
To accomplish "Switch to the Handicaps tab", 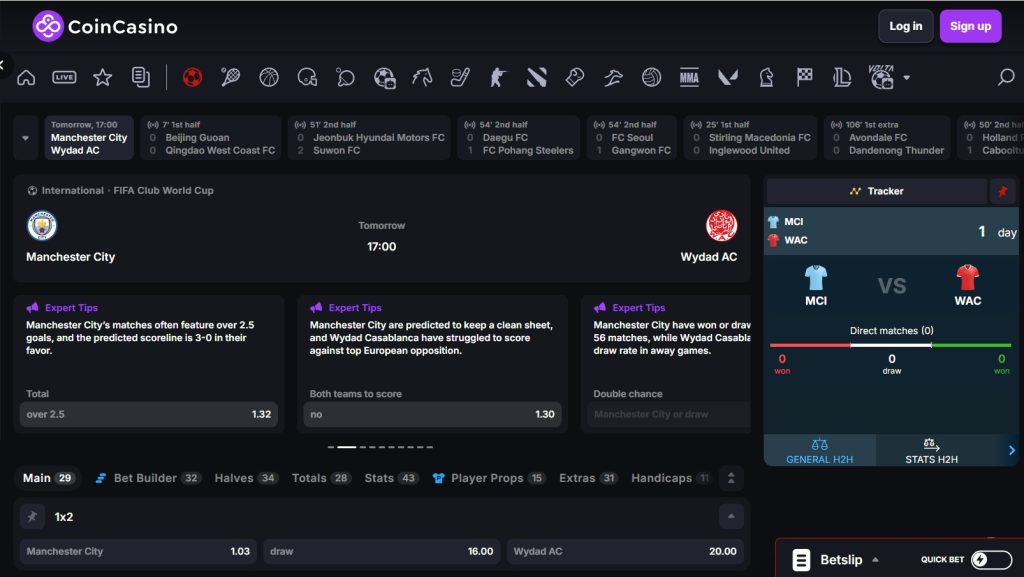I will point(670,478).
